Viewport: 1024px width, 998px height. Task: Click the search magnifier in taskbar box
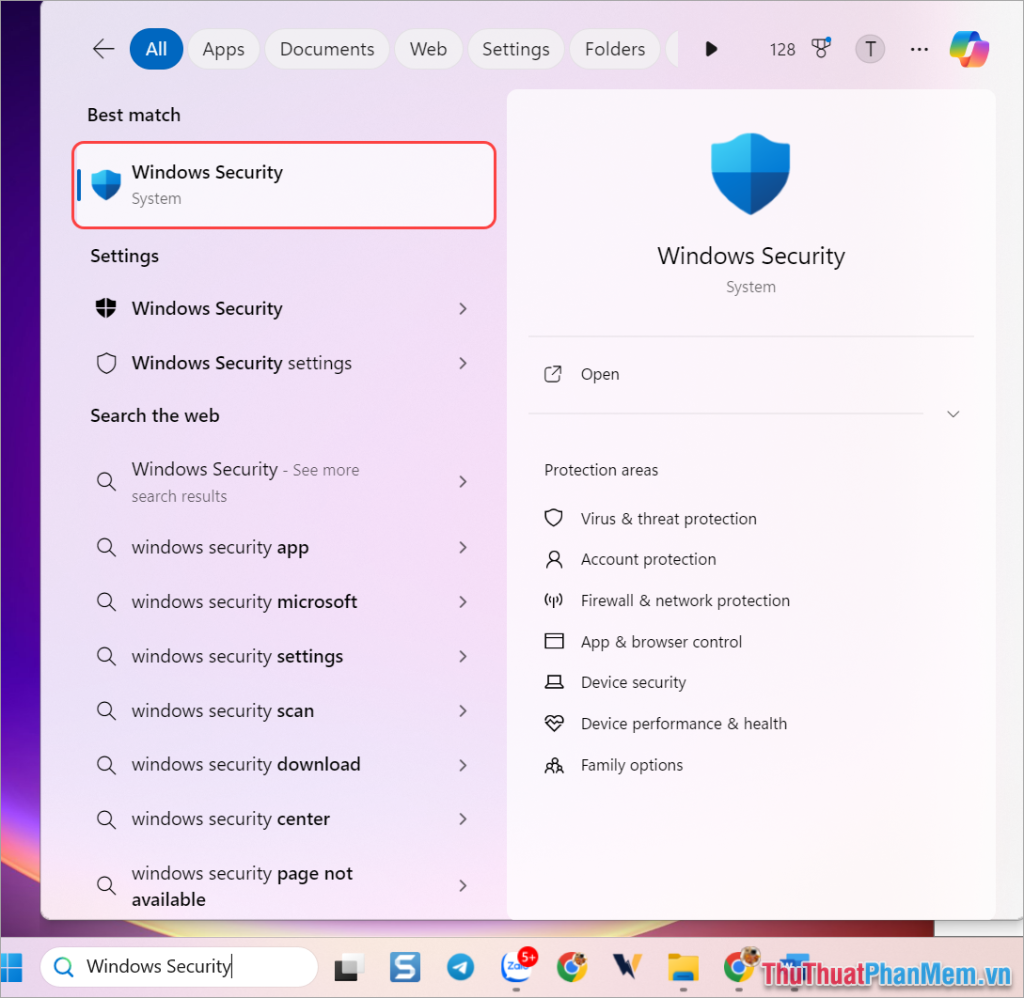[63, 967]
